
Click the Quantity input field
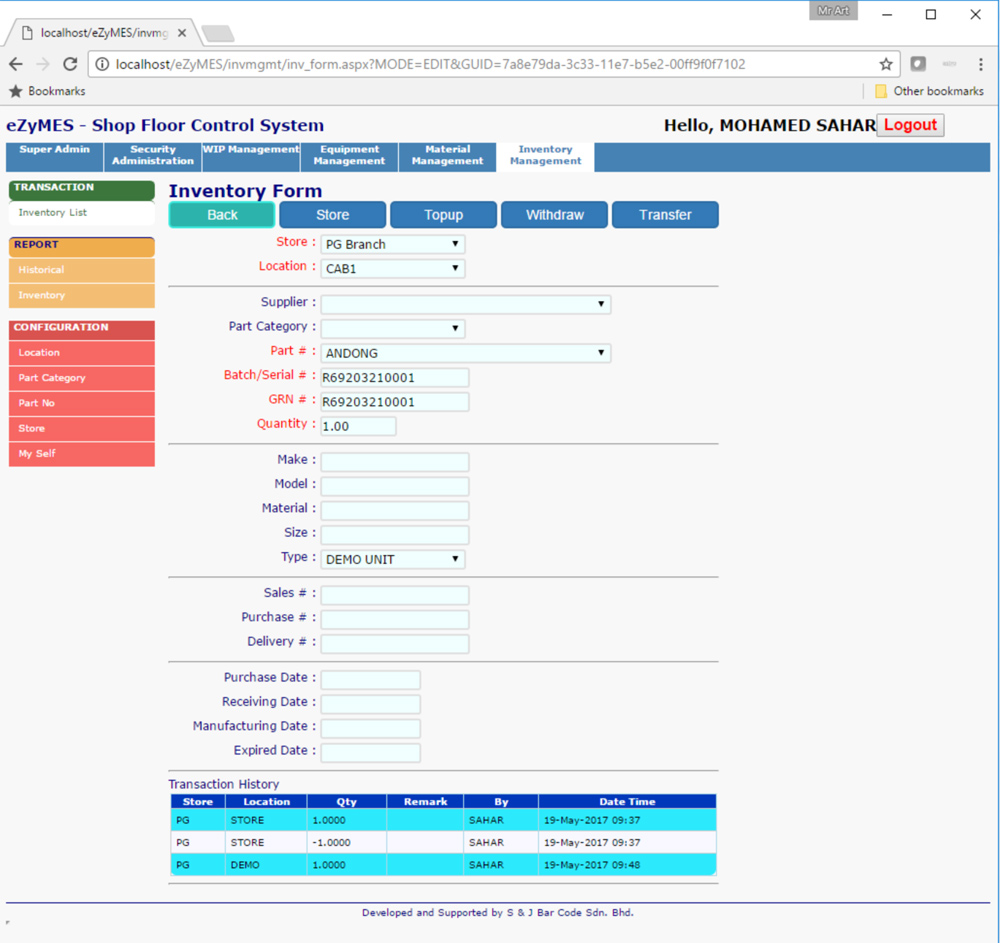tap(358, 426)
